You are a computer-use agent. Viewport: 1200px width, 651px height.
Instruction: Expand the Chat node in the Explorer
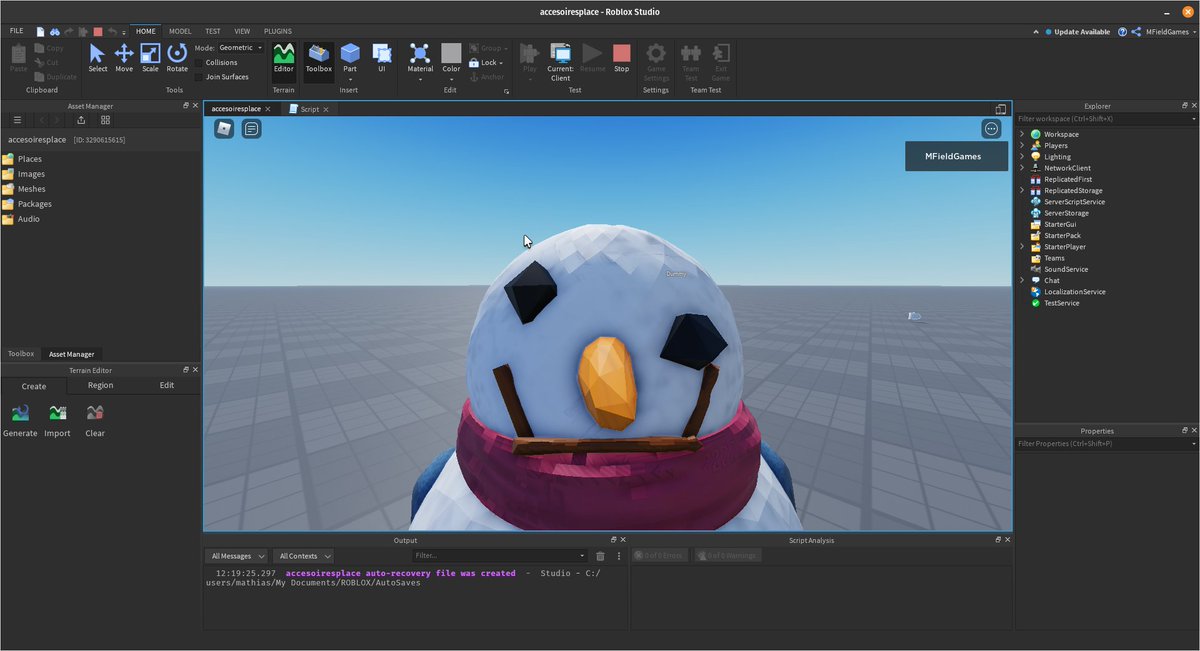(x=1021, y=280)
